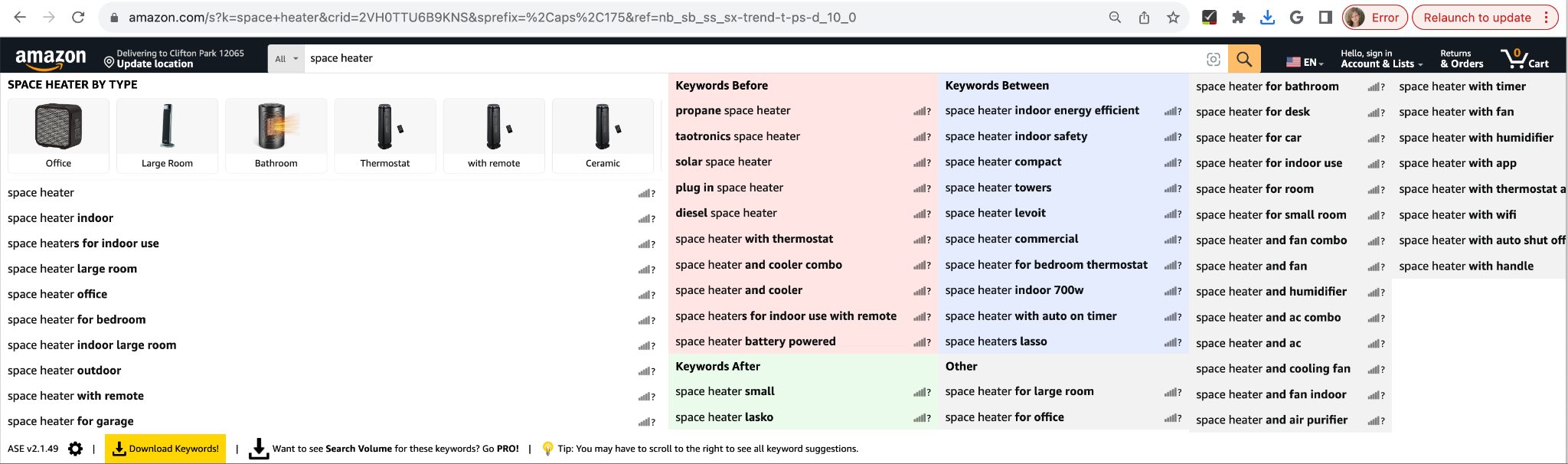
Task: Expand the Account & Lists menu
Action: click(x=1381, y=59)
